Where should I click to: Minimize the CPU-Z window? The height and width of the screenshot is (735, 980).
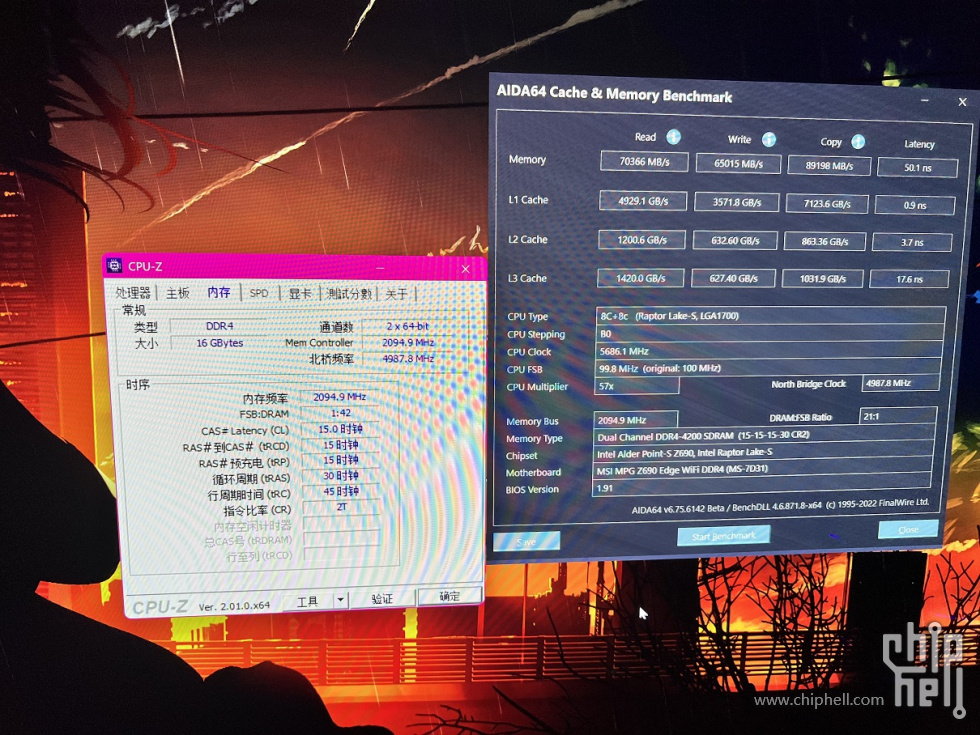click(381, 268)
